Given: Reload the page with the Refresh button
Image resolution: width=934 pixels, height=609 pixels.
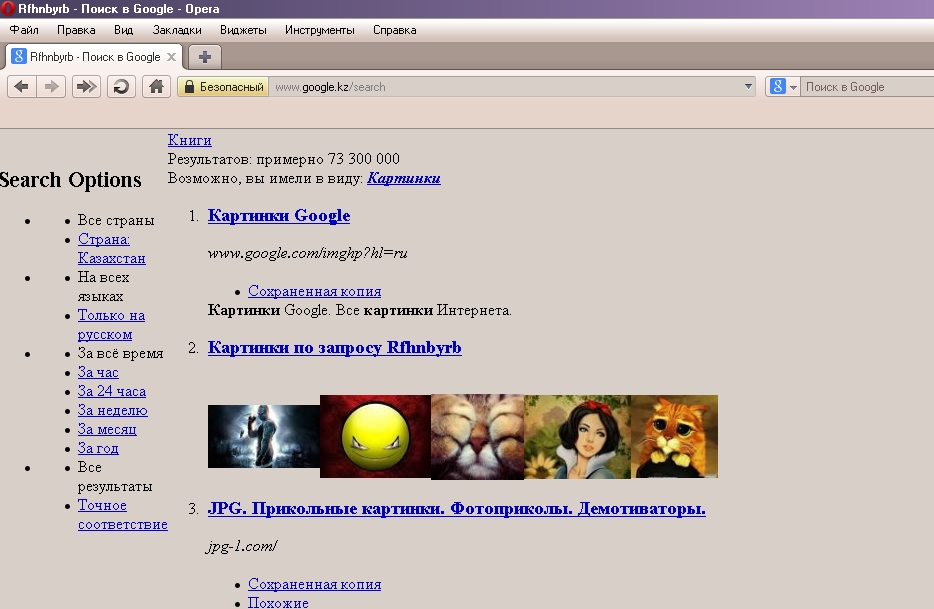Looking at the screenshot, I should click(121, 87).
